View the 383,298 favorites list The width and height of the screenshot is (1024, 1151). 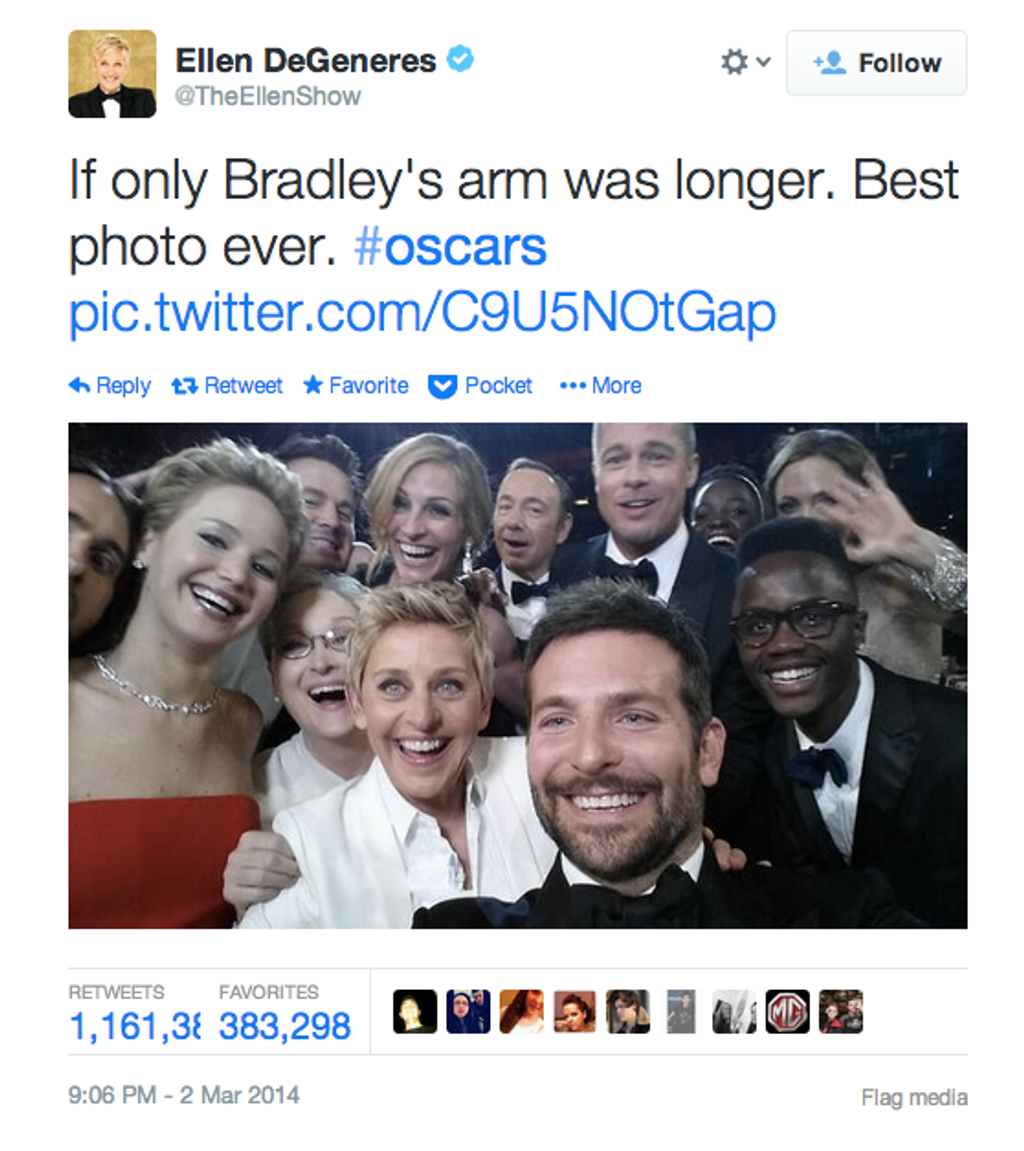tap(284, 1026)
